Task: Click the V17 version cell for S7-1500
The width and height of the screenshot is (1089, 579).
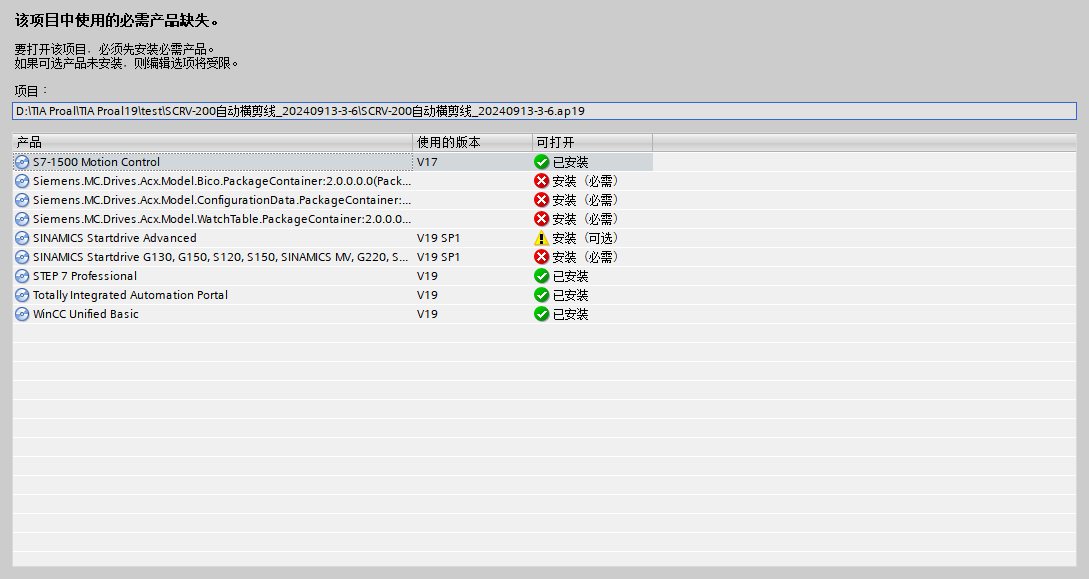Action: pos(428,162)
